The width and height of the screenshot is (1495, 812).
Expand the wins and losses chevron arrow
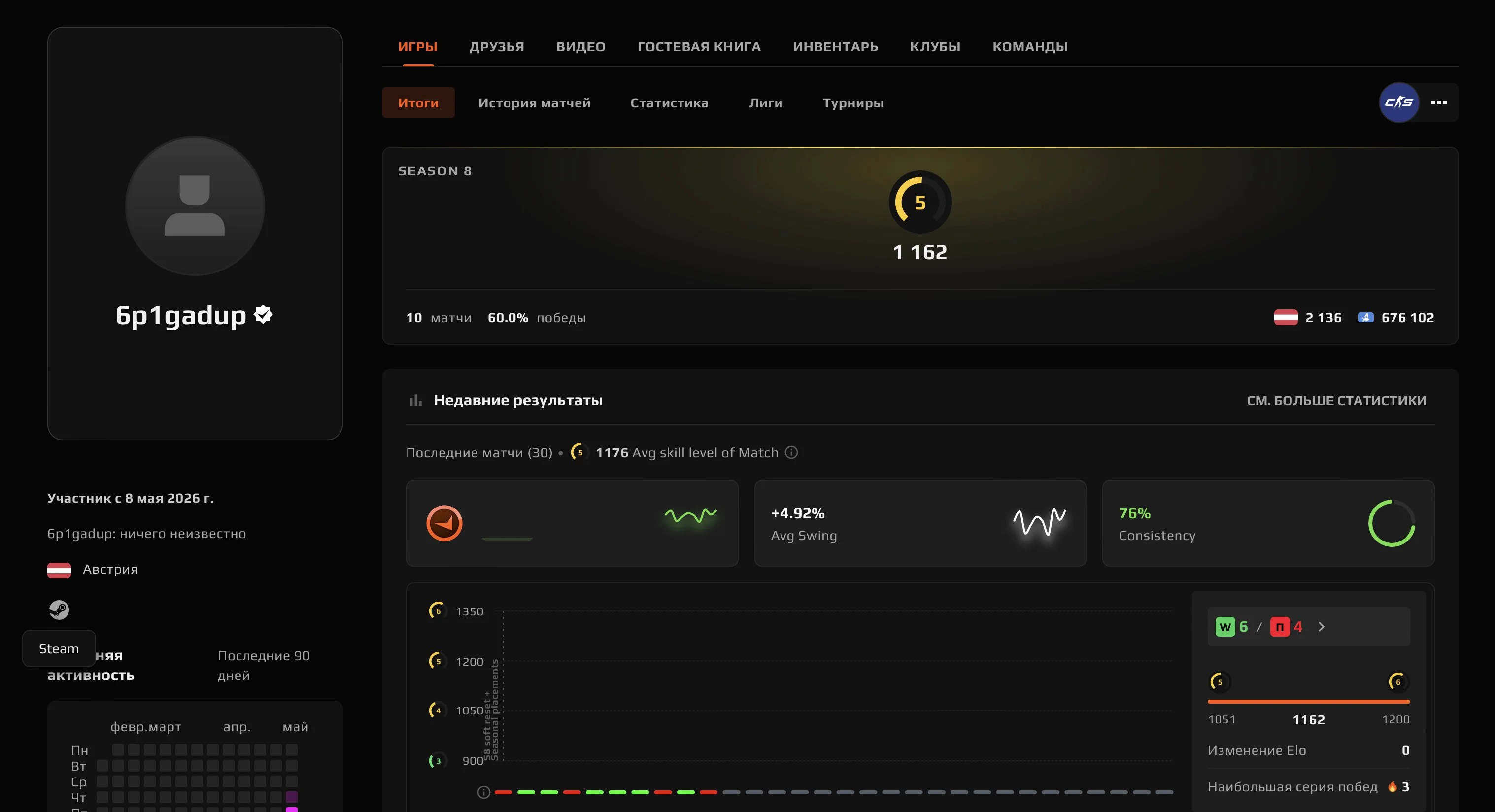tap(1322, 626)
